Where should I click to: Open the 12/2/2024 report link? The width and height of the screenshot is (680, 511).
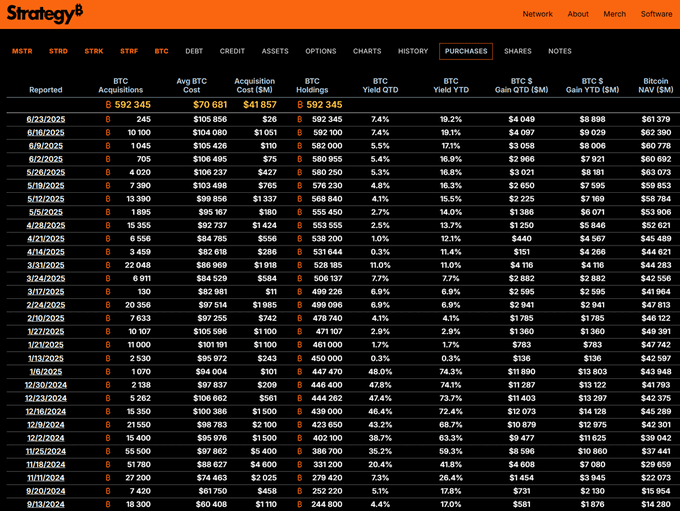tap(46, 438)
